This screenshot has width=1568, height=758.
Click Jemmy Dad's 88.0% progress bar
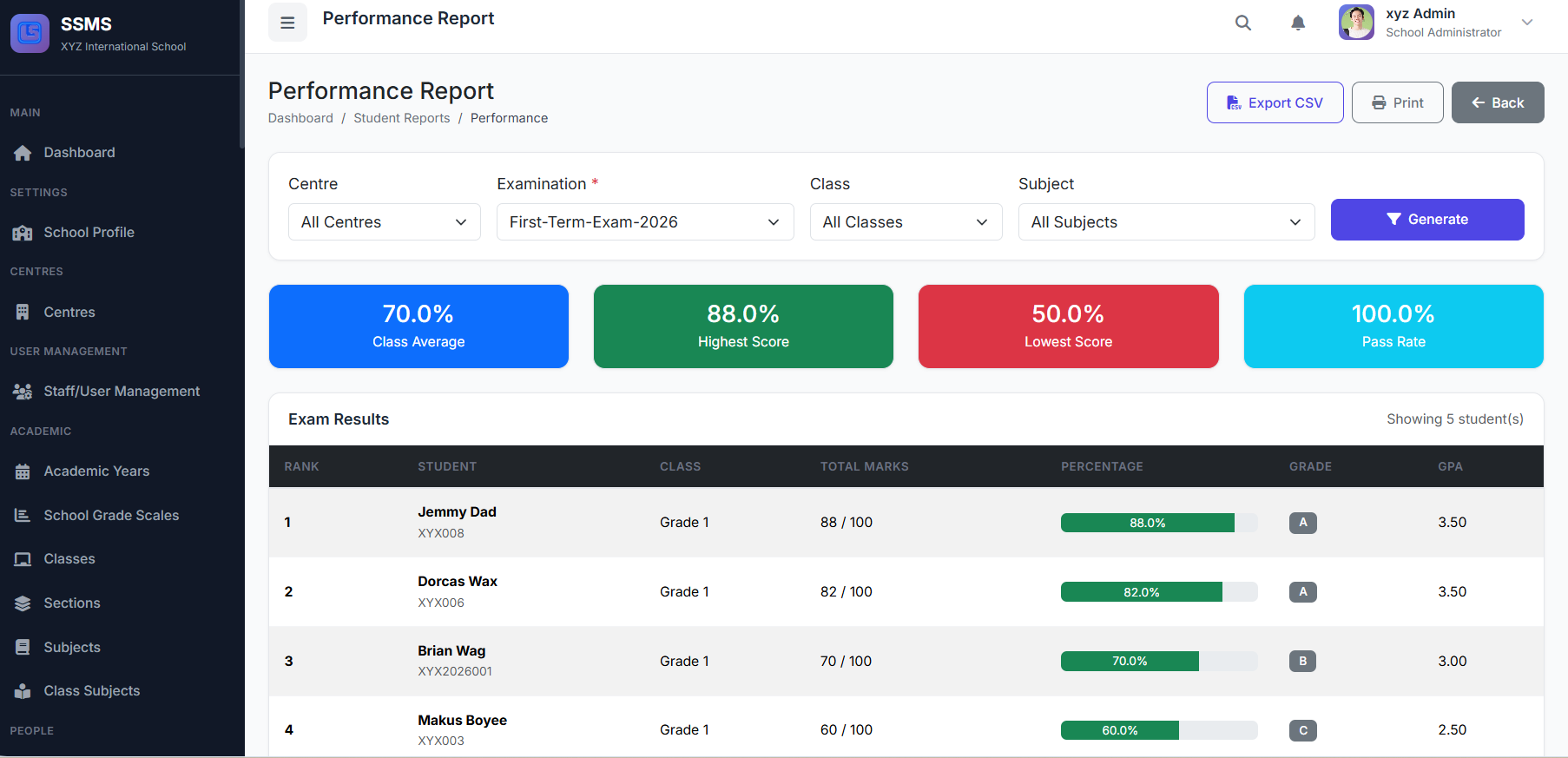tap(1158, 523)
